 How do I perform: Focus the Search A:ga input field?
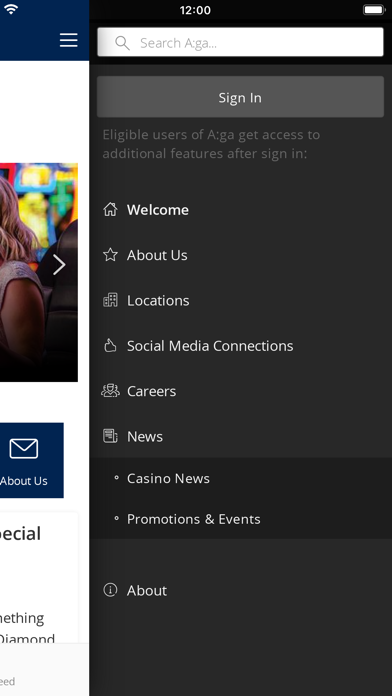[x=240, y=42]
